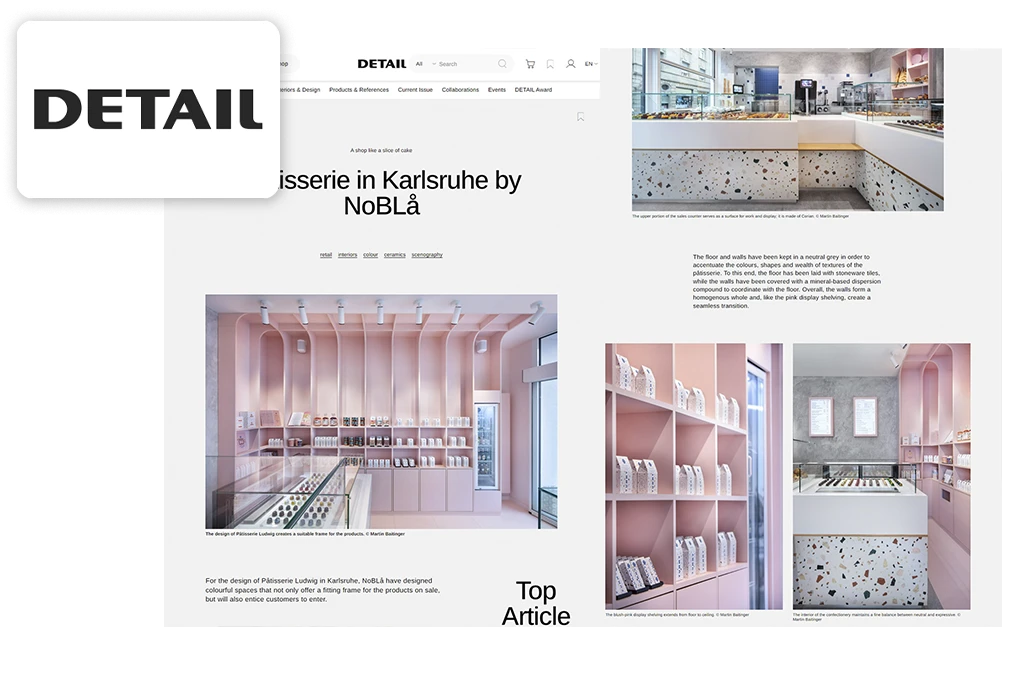This screenshot has width=1024, height=674.
Task: Open the user account icon
Action: coord(570,64)
